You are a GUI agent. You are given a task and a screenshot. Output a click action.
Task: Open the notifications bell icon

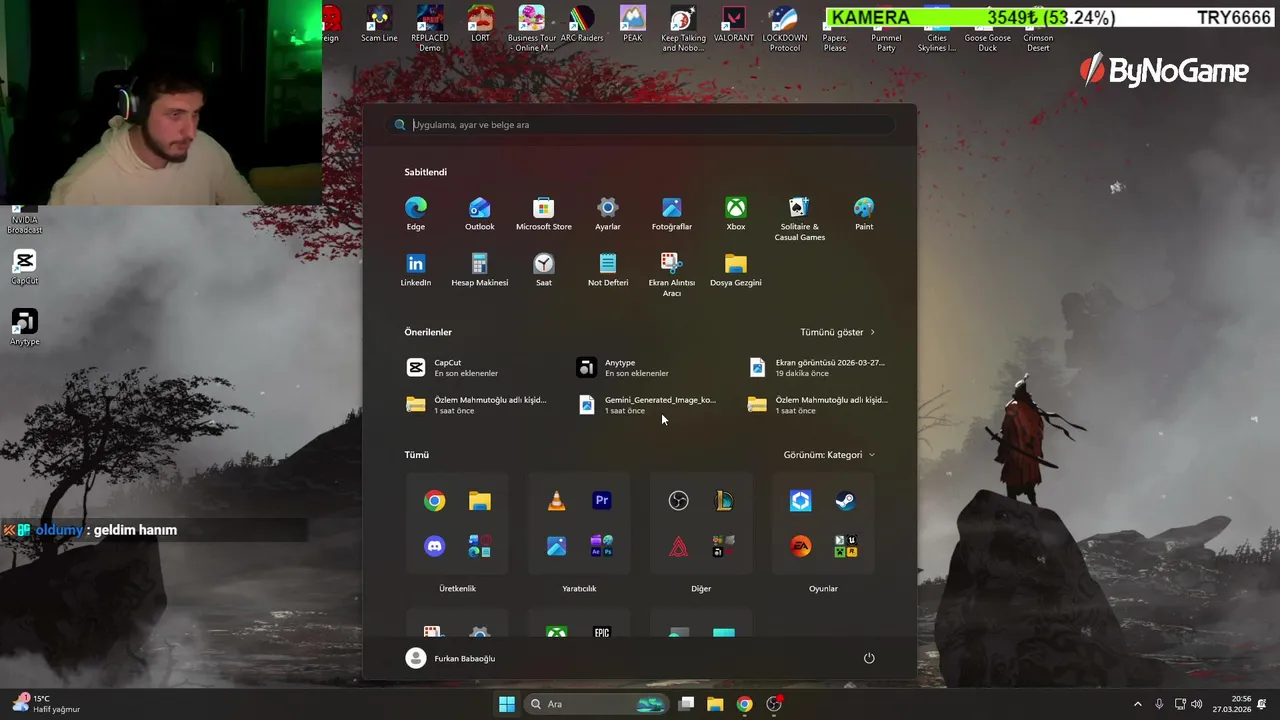(1262, 704)
